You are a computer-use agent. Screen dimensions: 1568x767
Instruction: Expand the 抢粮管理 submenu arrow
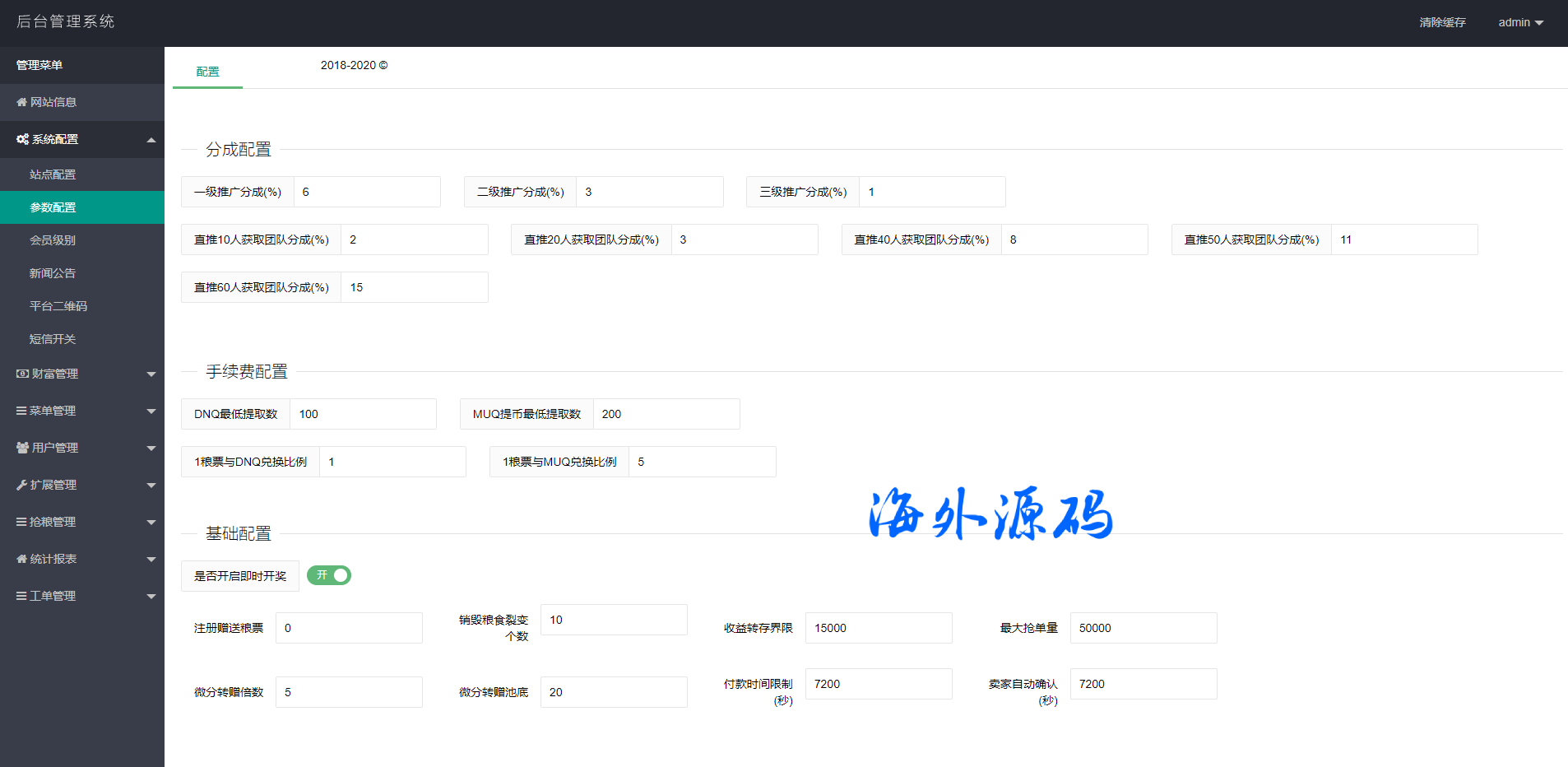click(151, 523)
